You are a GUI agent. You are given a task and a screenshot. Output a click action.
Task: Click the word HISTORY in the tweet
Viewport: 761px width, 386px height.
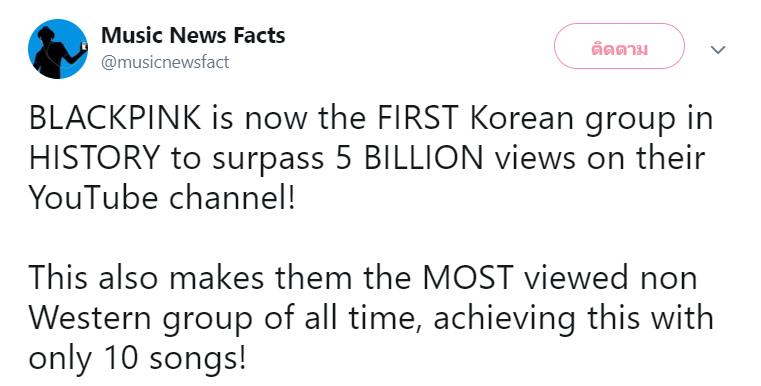tap(95, 158)
